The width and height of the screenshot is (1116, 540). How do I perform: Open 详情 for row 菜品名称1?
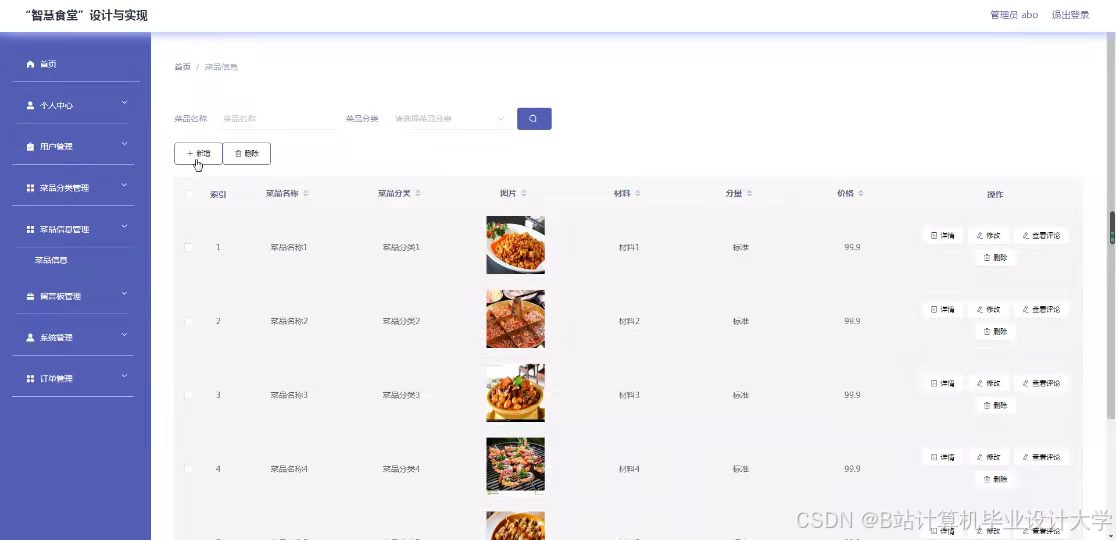click(x=942, y=235)
